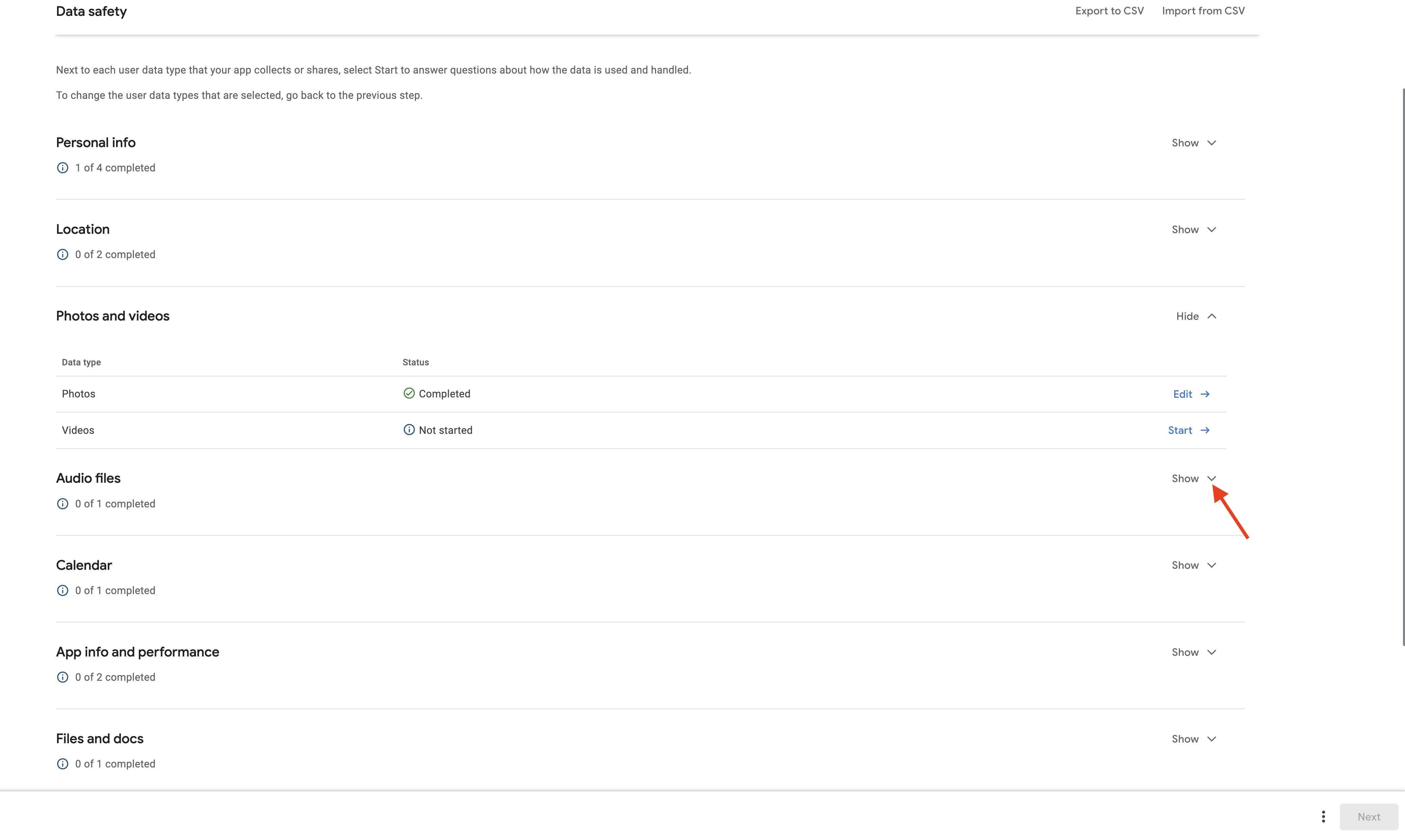Click the info icon under Files and docs
Screen dimensions: 1405x840
tap(62, 764)
